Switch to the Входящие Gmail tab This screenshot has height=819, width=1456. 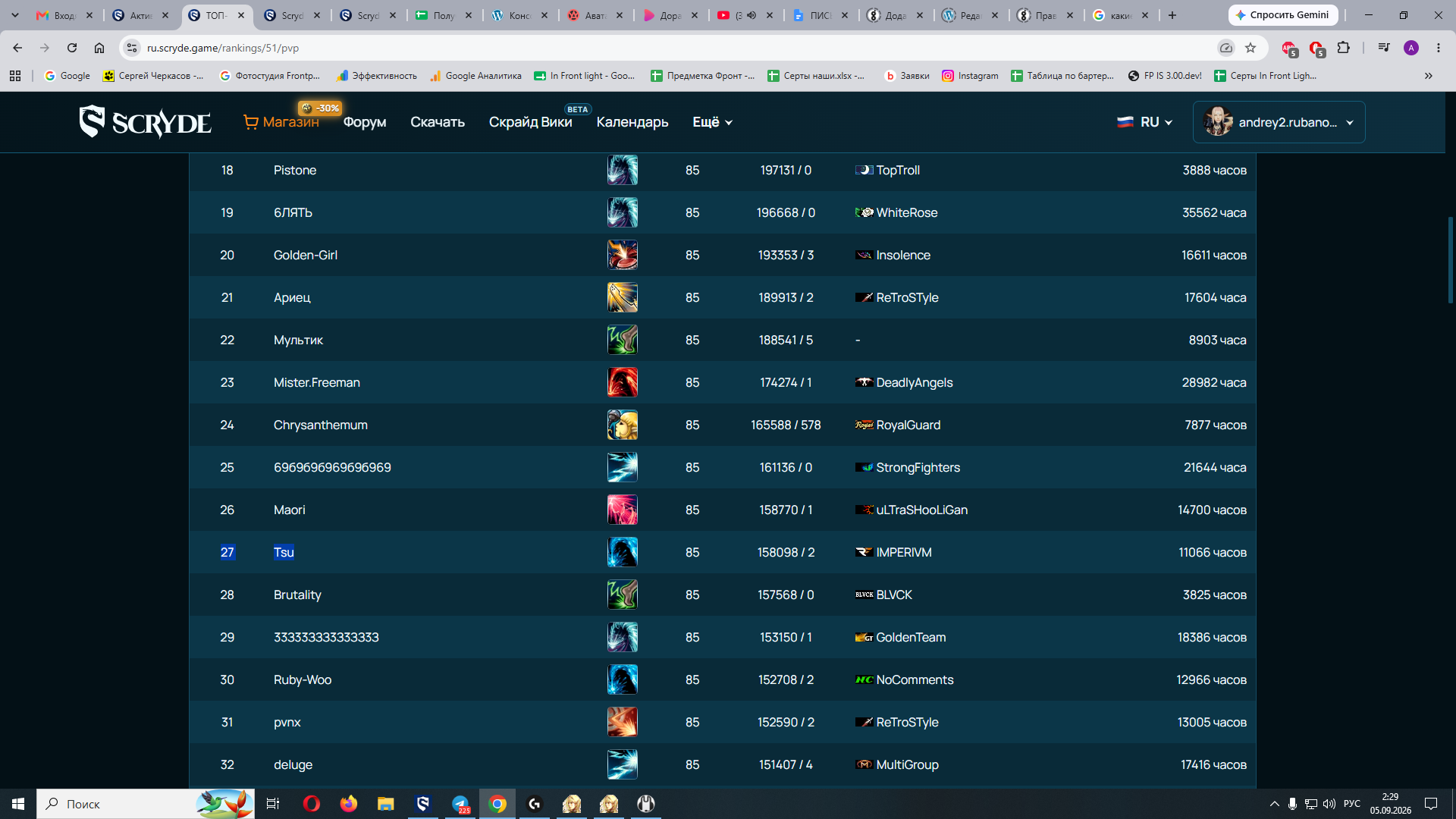click(x=64, y=15)
